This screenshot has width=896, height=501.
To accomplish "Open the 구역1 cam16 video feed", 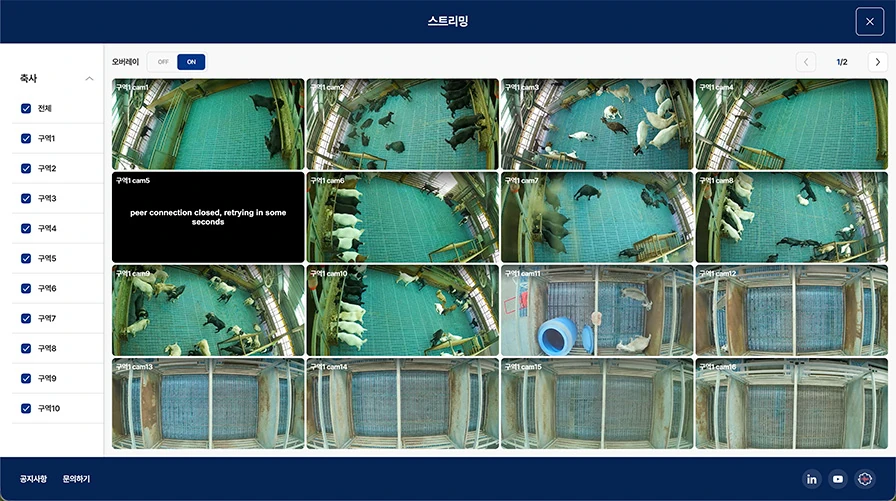I will click(x=791, y=403).
